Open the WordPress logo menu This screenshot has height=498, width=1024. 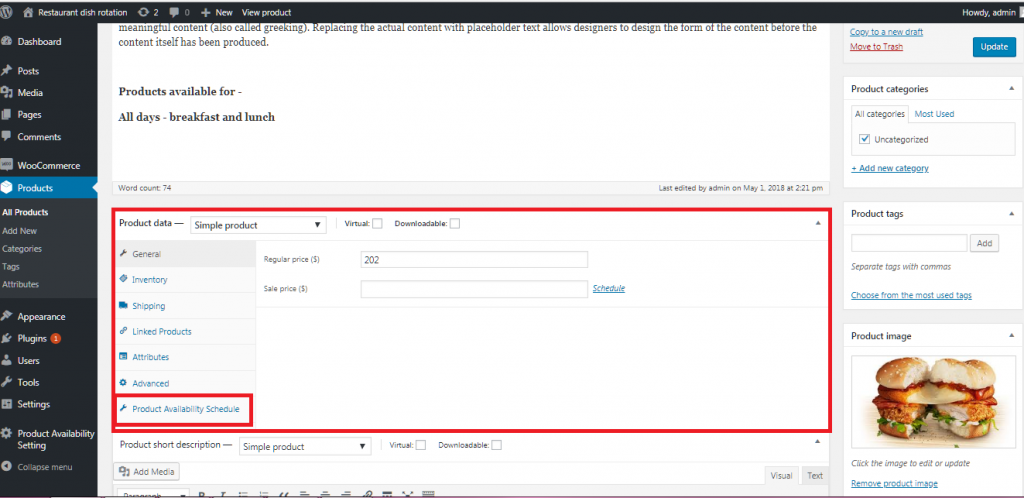point(5,12)
